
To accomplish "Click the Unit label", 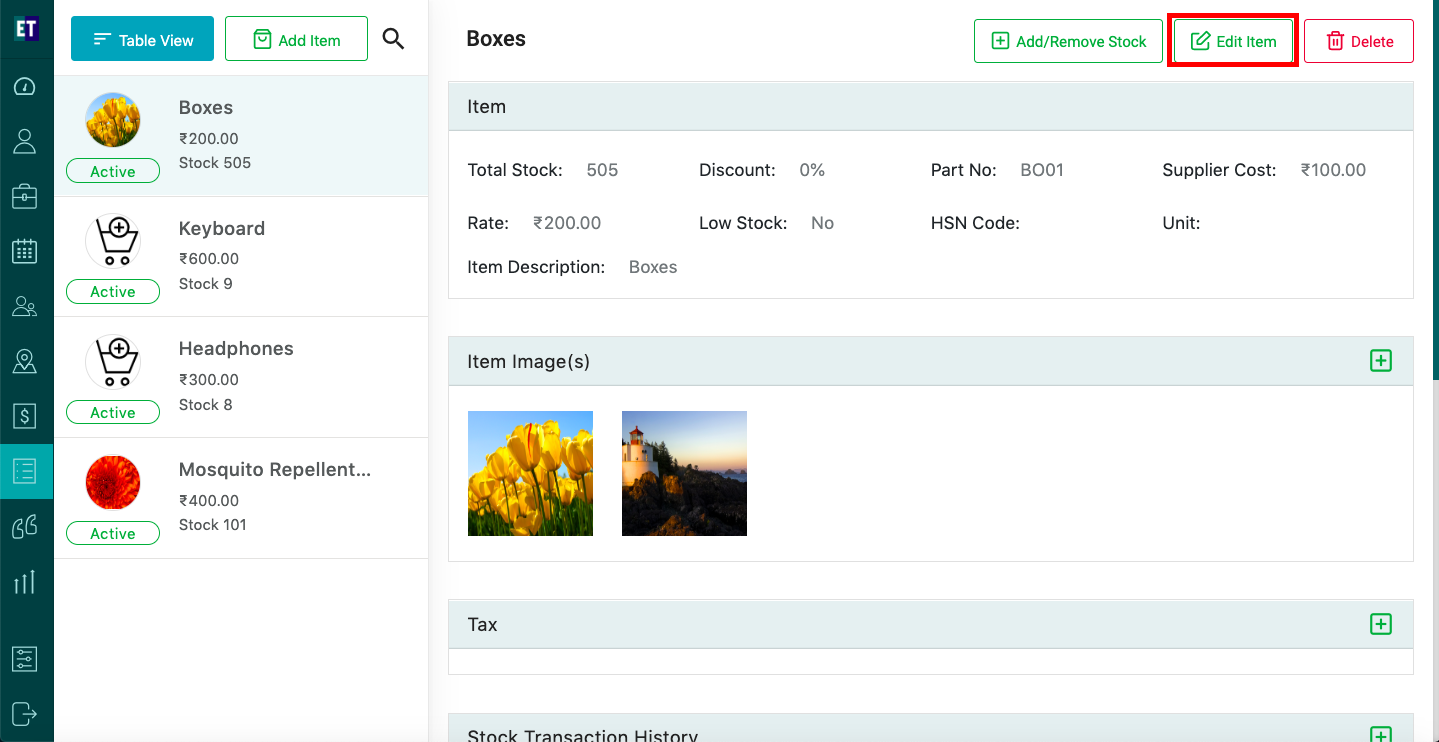I will (x=1181, y=223).
